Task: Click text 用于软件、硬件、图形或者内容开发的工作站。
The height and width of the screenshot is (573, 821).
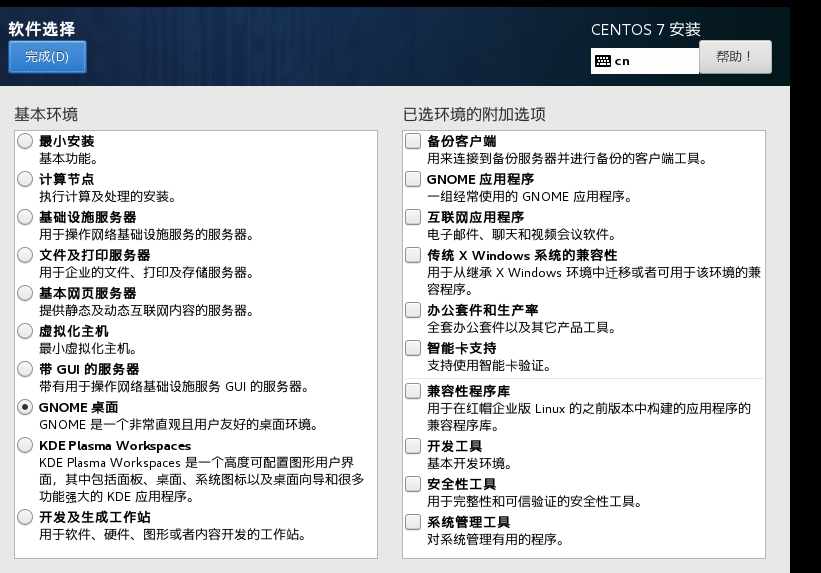Action: (x=172, y=534)
